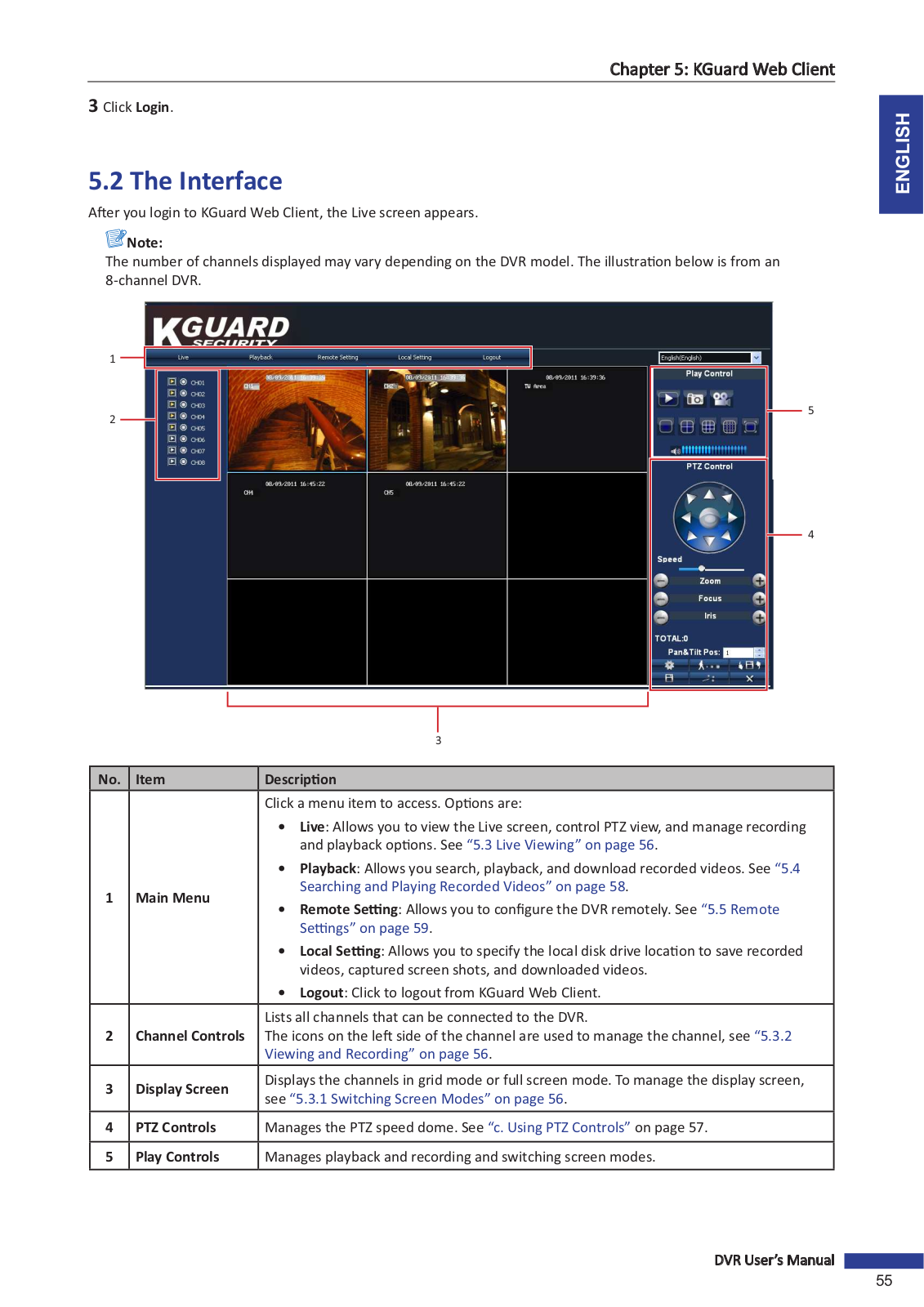924x1307 pixels.
Task: Follow "5.3.1 Switching Screen Modes" link
Action: pos(426,1099)
